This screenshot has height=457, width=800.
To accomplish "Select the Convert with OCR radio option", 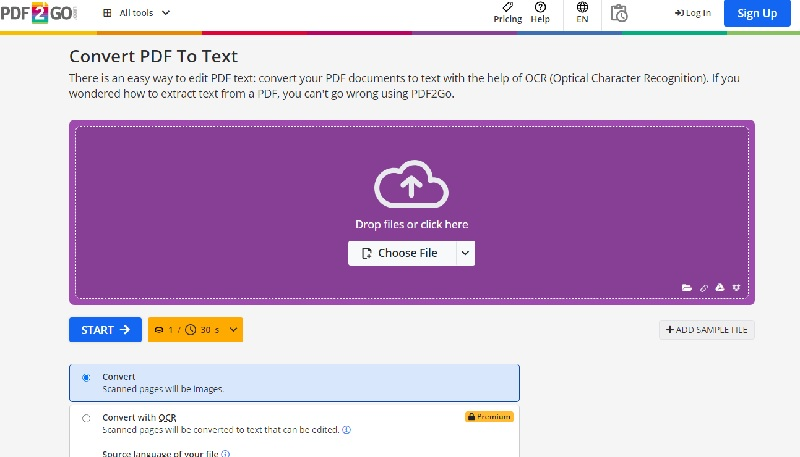I will [86, 418].
